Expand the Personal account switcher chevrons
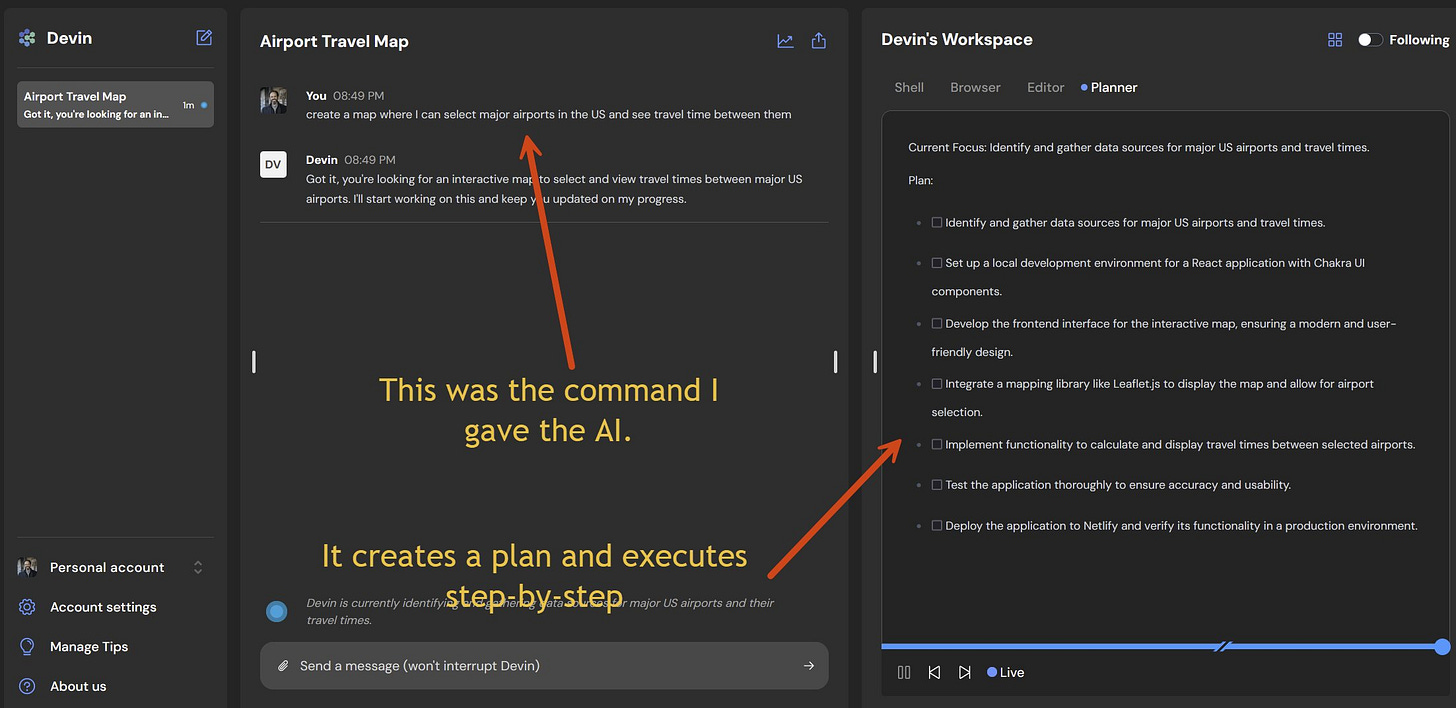Viewport: 1456px width, 708px height. click(198, 567)
